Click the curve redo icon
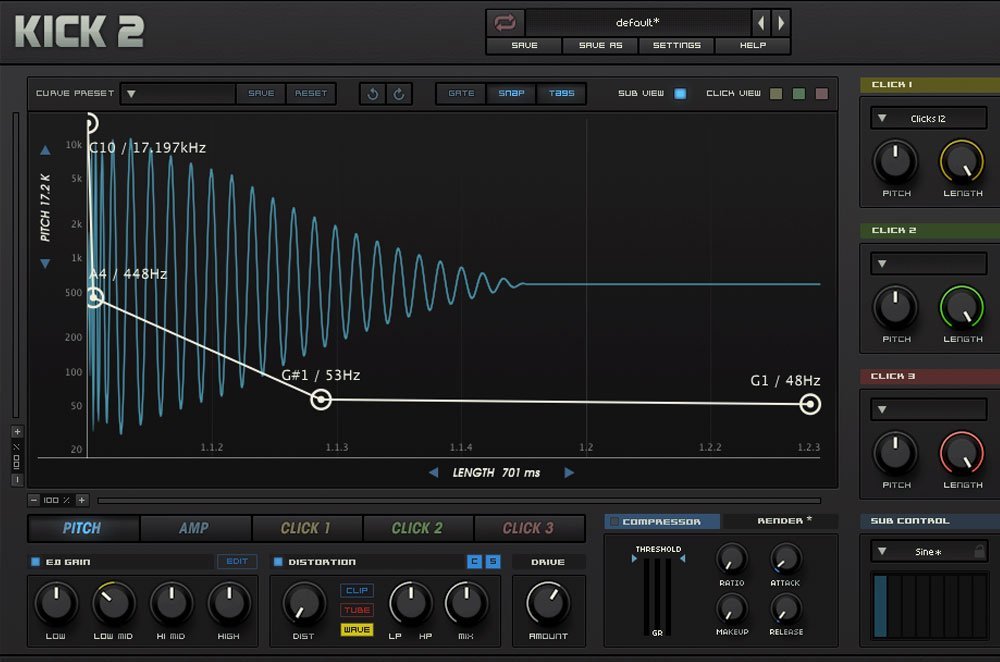The image size is (1000, 662). tap(399, 94)
